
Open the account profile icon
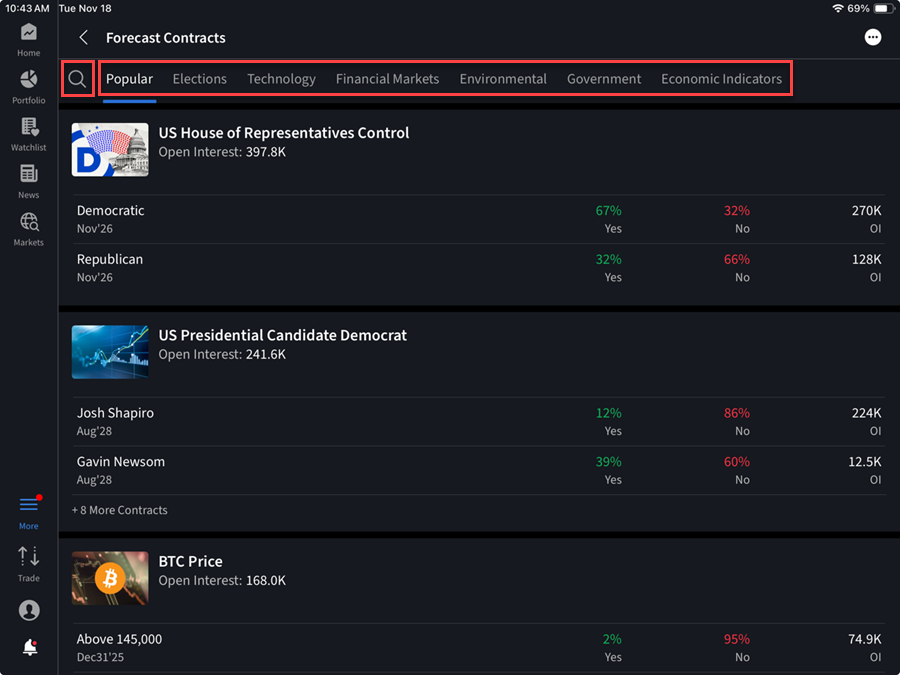pyautogui.click(x=28, y=610)
